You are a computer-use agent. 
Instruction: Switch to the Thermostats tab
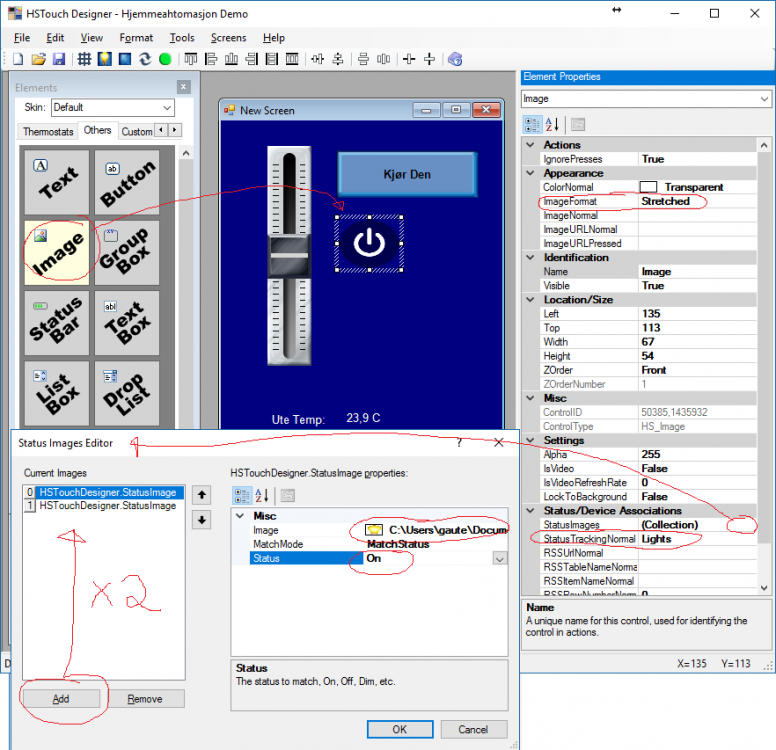pyautogui.click(x=47, y=131)
